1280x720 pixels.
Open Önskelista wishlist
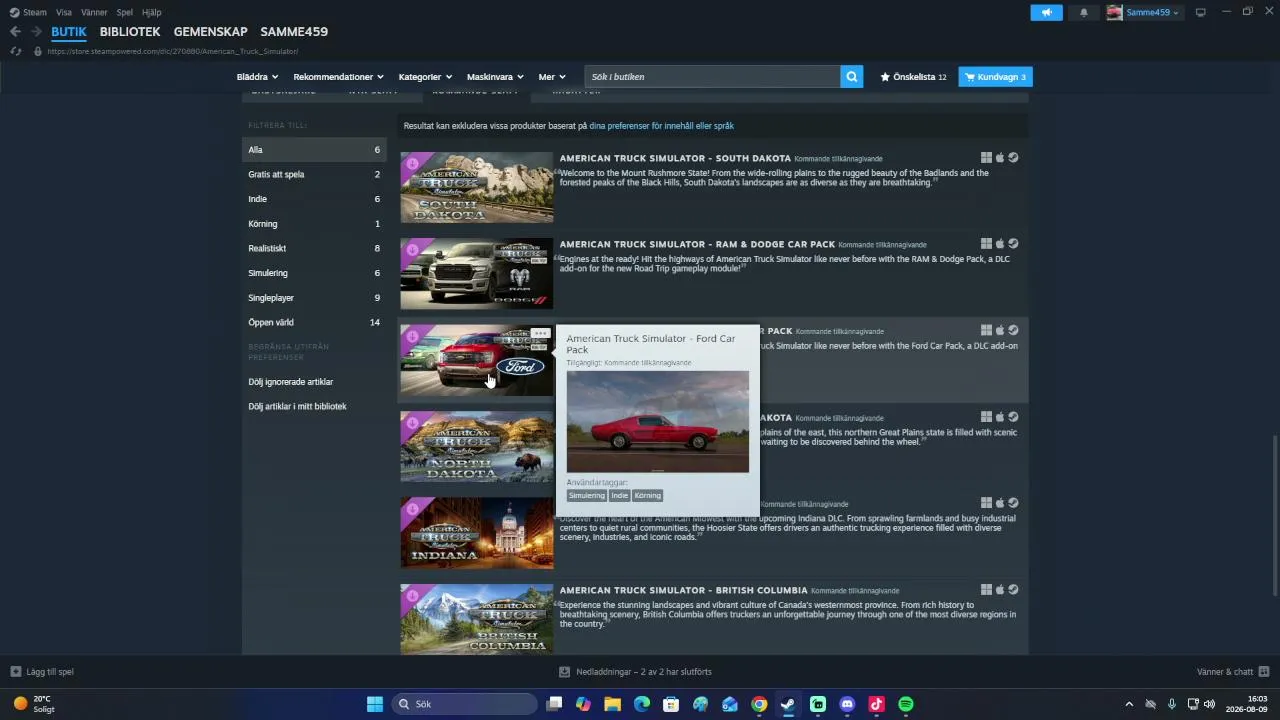[x=913, y=77]
